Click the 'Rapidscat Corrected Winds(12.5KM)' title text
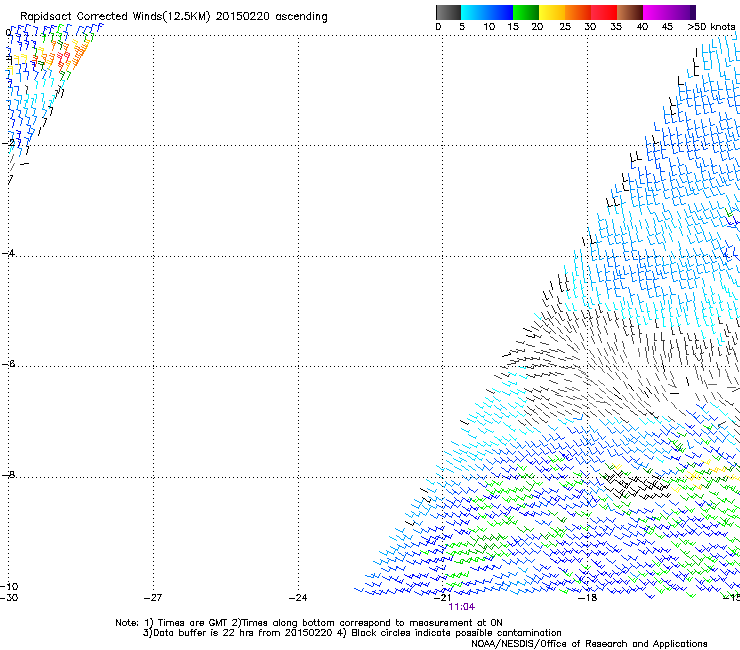 [x=116, y=17]
